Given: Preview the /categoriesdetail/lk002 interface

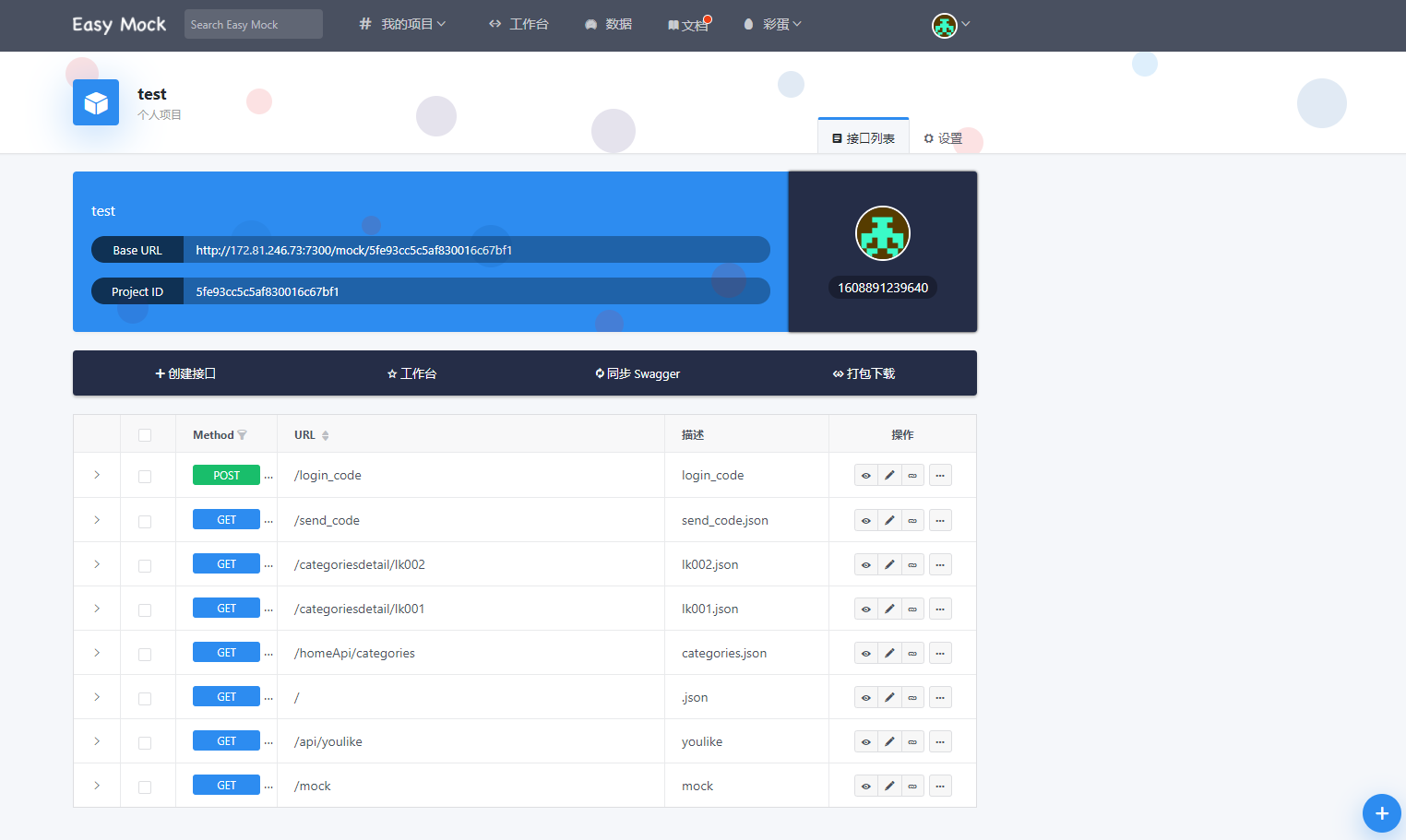Looking at the screenshot, I should pos(865,564).
